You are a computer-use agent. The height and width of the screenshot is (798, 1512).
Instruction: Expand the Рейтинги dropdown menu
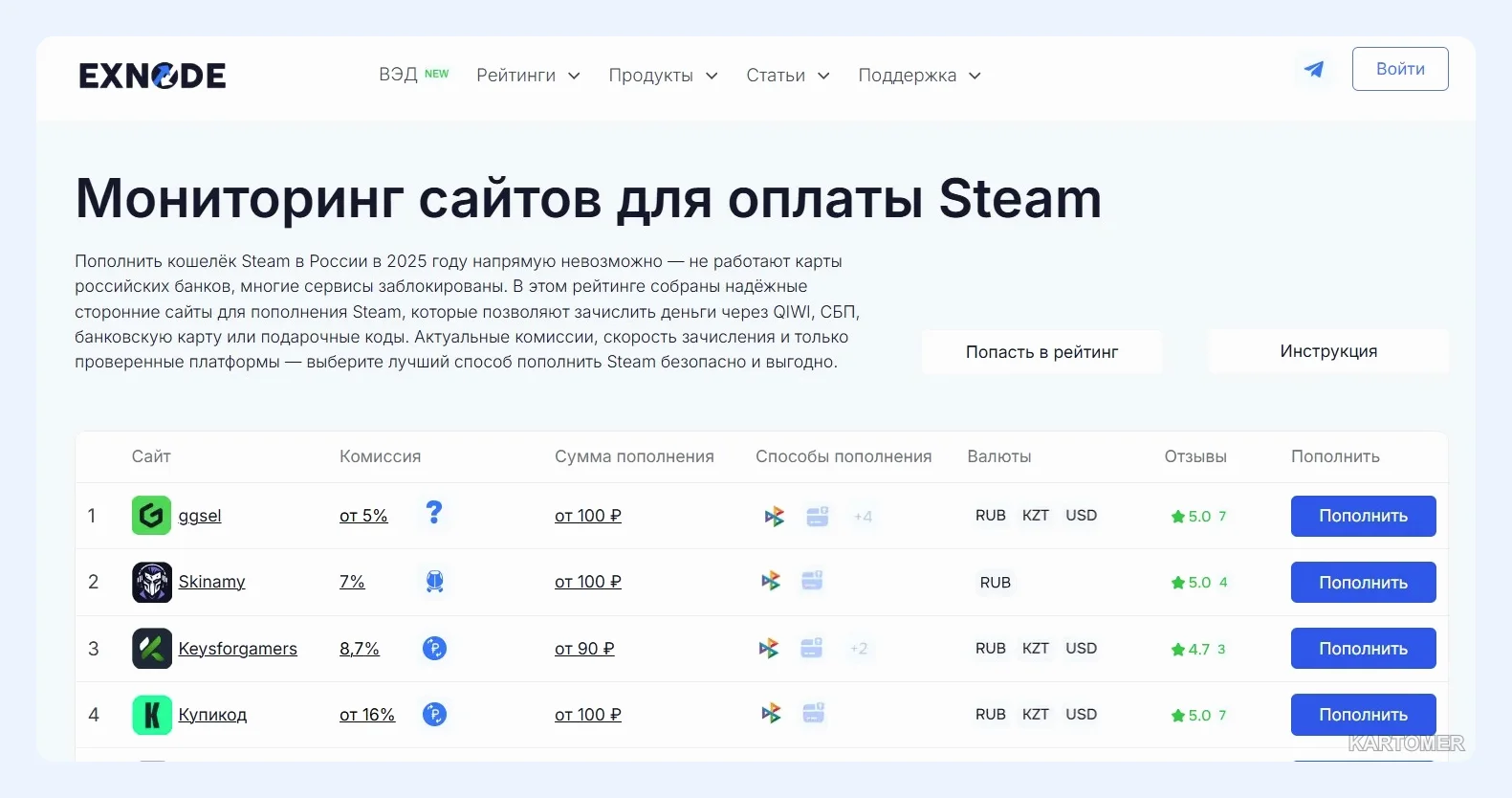pyautogui.click(x=529, y=76)
